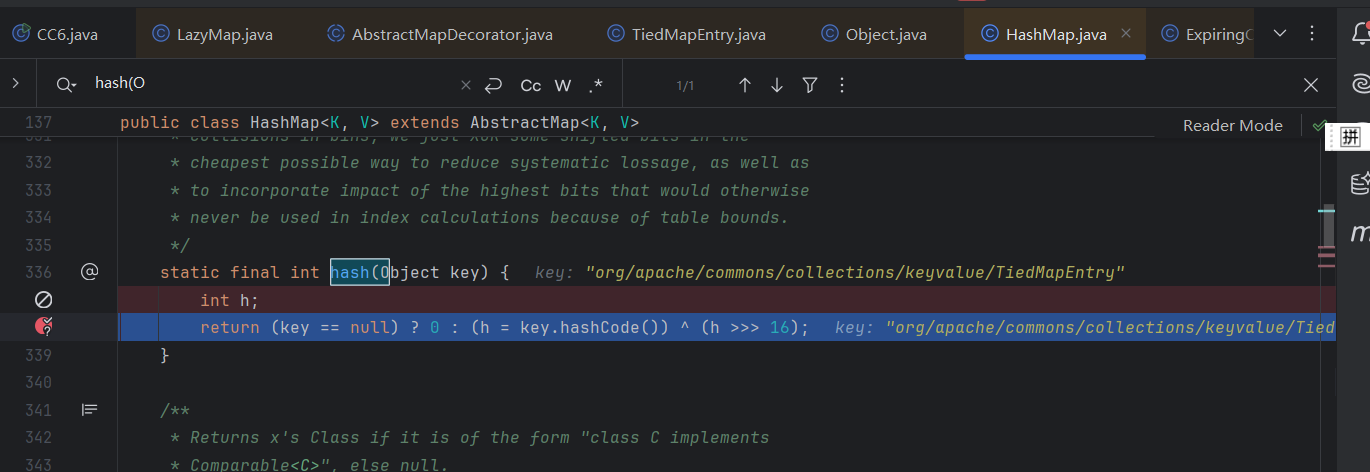This screenshot has width=1370, height=472.
Task: Expand the replace field chevron
Action: pyautogui.click(x=15, y=84)
